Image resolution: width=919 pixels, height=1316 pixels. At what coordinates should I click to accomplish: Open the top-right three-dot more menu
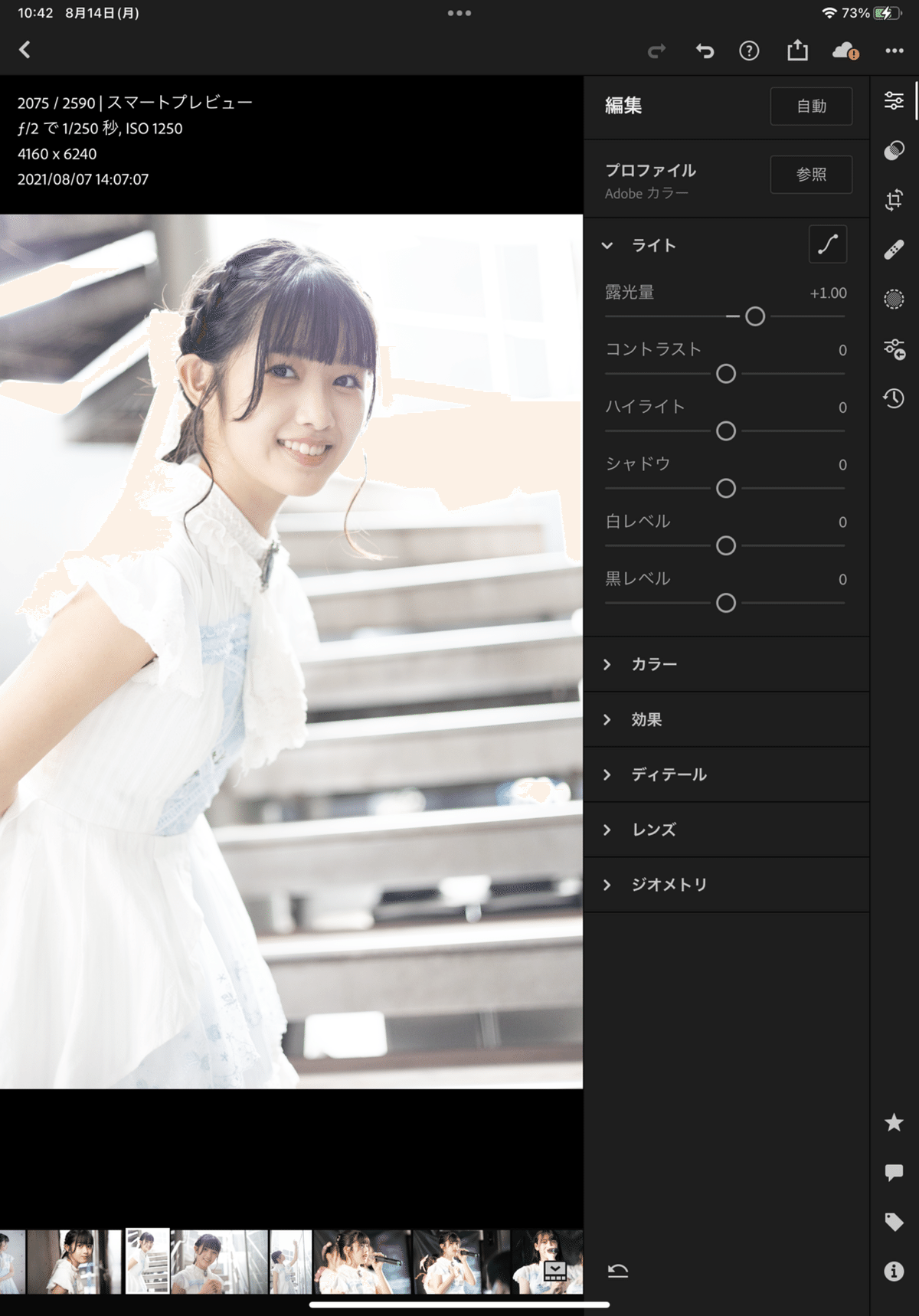click(x=894, y=51)
